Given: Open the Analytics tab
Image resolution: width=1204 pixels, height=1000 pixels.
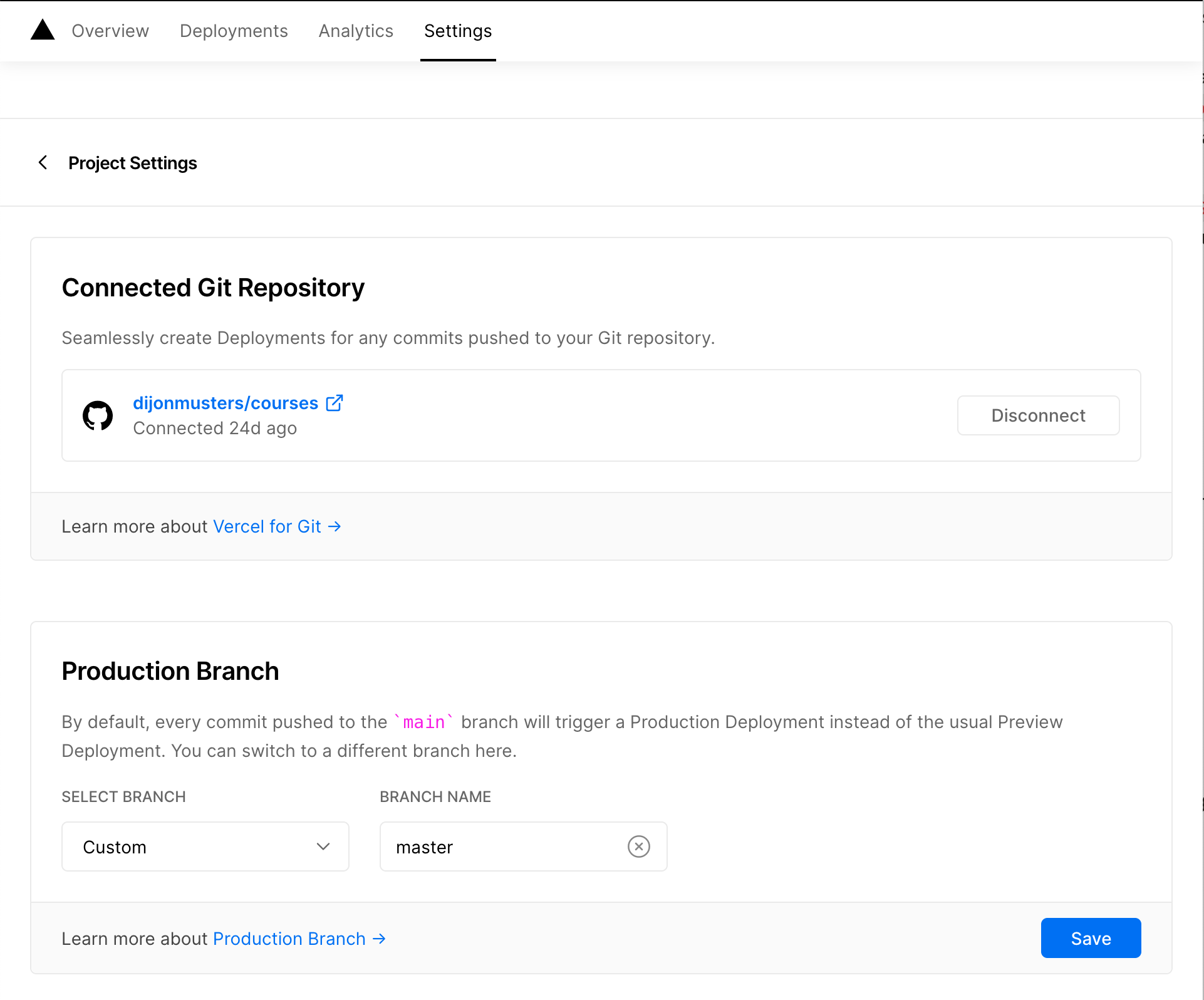Looking at the screenshot, I should [x=356, y=31].
